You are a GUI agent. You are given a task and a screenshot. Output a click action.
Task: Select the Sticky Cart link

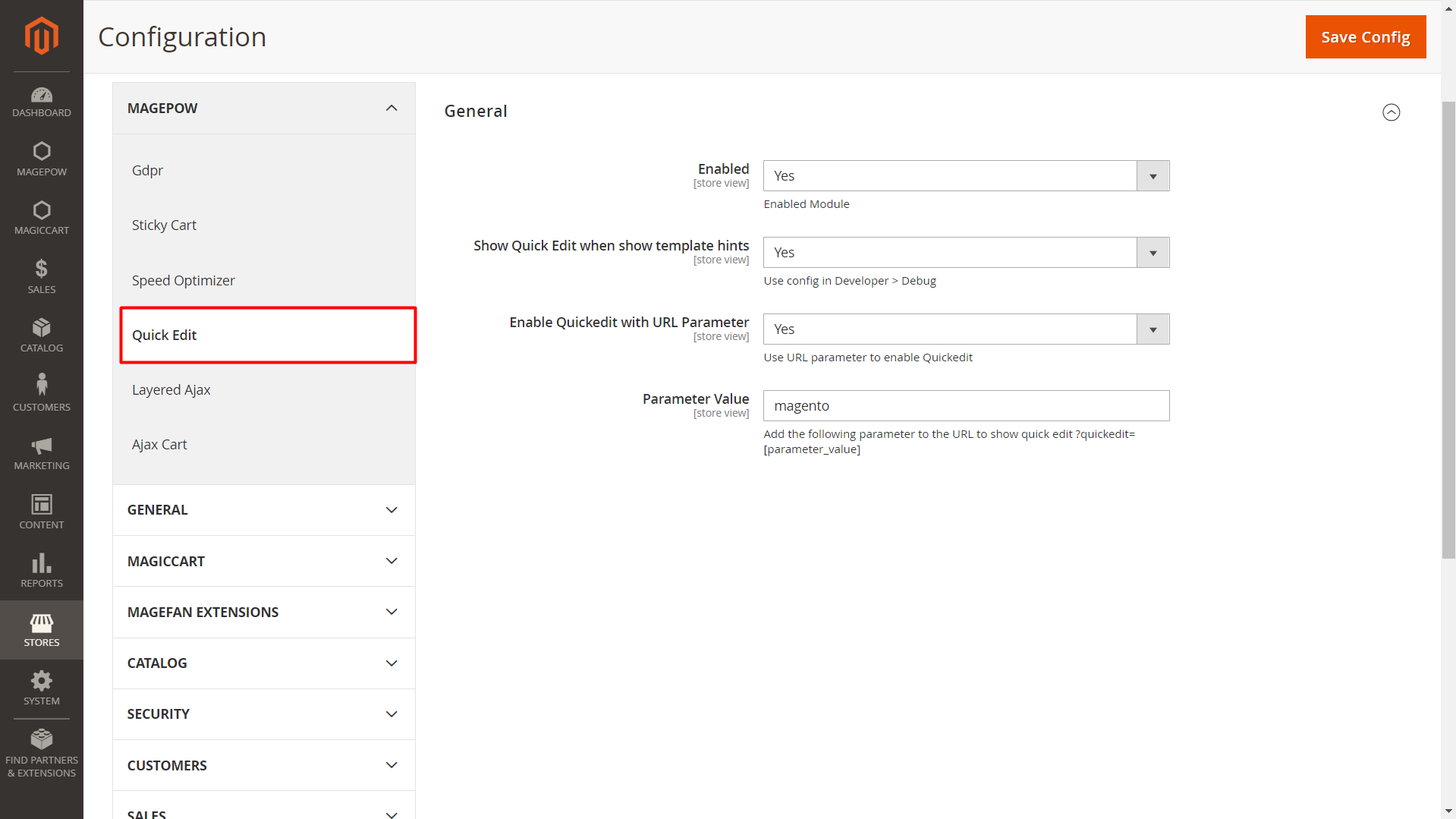pos(164,225)
